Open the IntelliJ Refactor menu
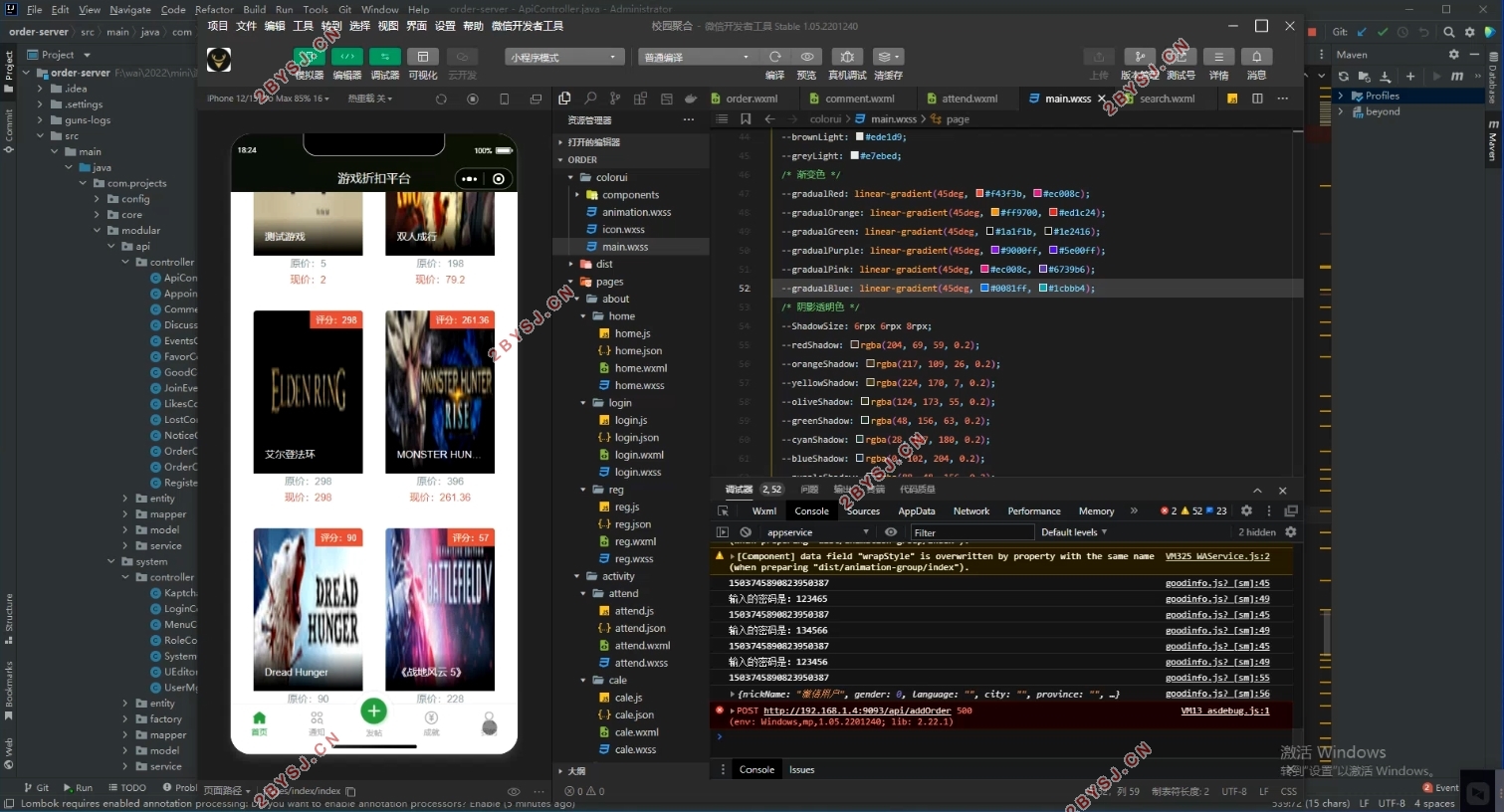This screenshot has height=812, width=1504. point(214,9)
